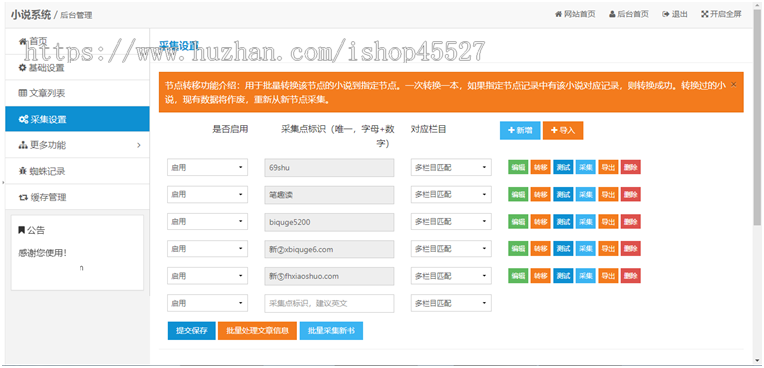Click 删除 for fhxiaoshuo.com row
This screenshot has width=764, height=368.
pos(630,276)
